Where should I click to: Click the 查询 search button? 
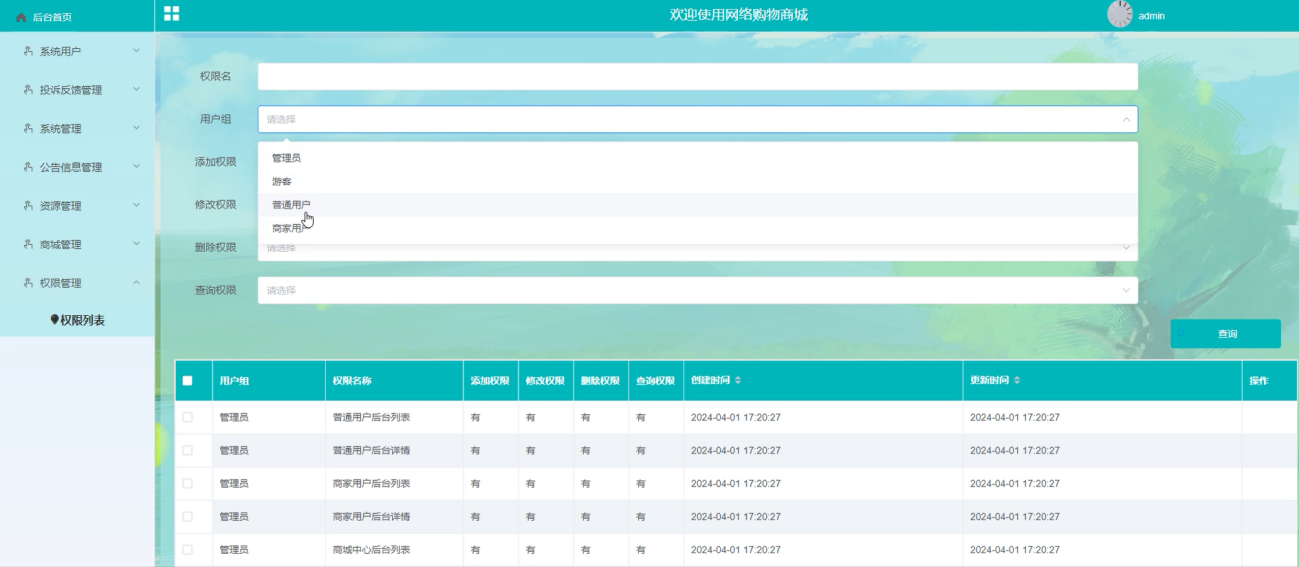[1225, 334]
